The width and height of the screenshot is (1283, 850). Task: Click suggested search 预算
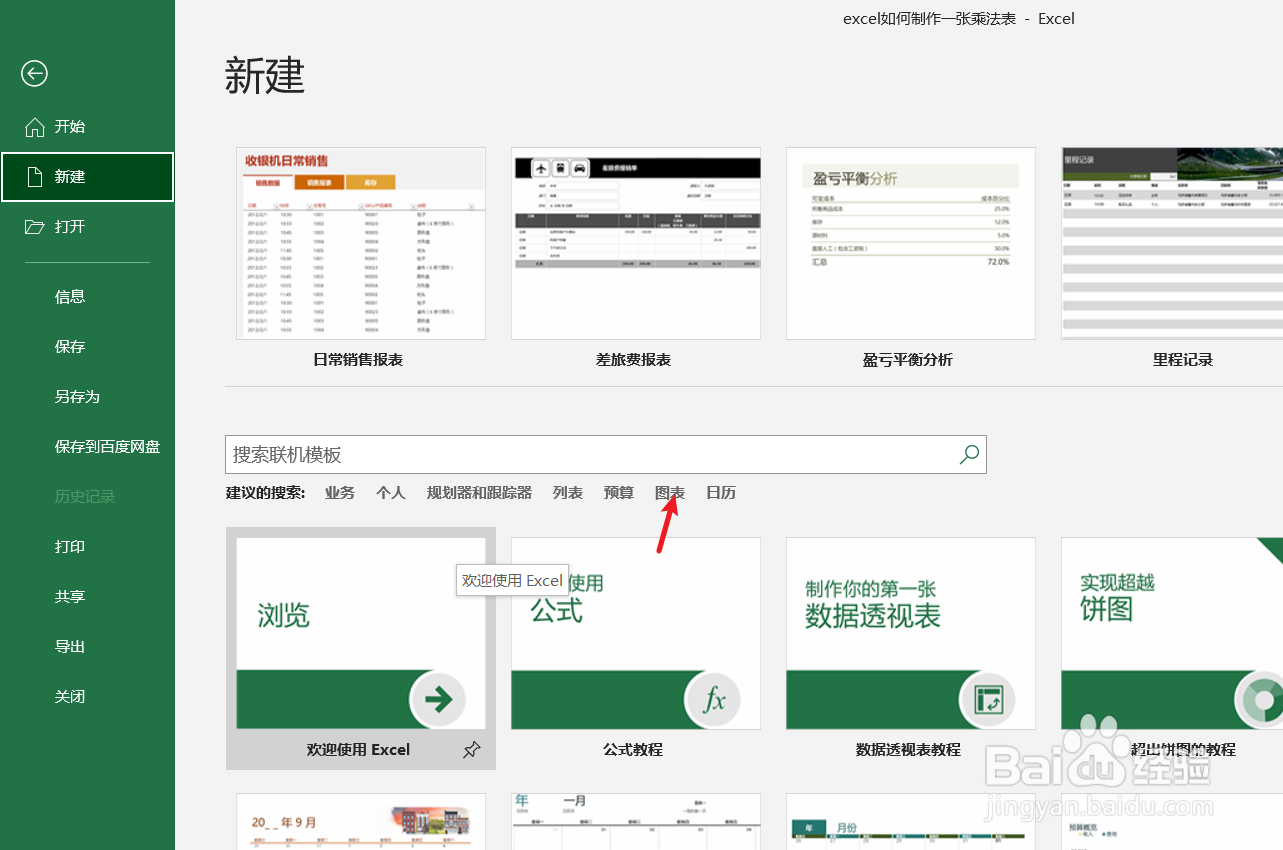[x=619, y=493]
